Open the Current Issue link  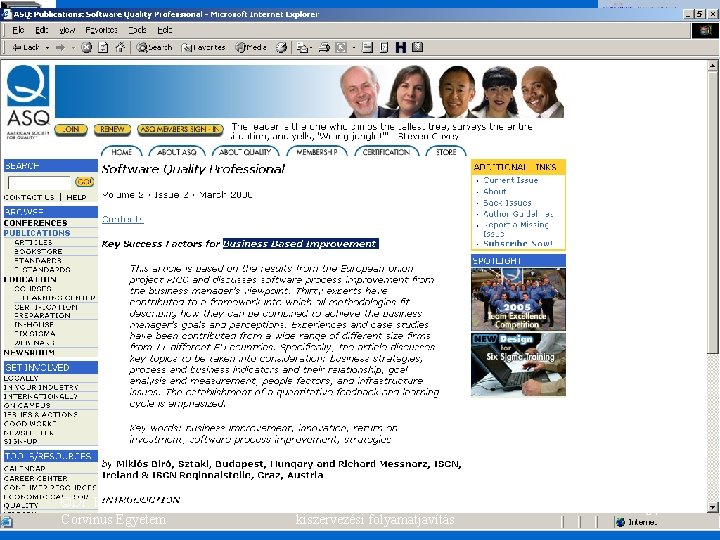point(510,180)
